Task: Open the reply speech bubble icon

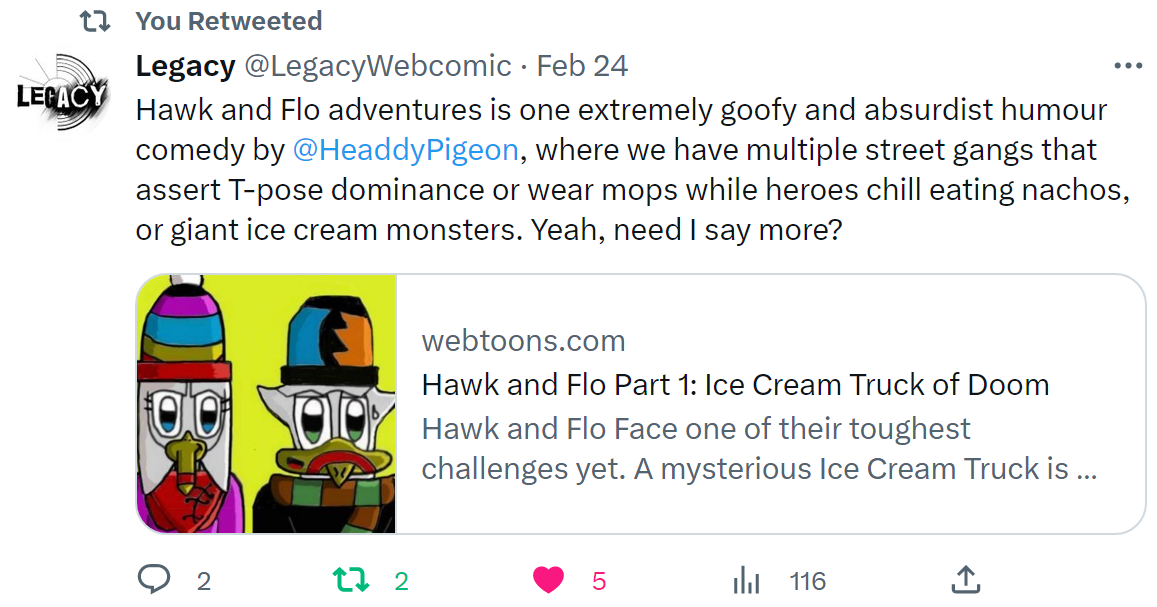Action: tap(153, 580)
